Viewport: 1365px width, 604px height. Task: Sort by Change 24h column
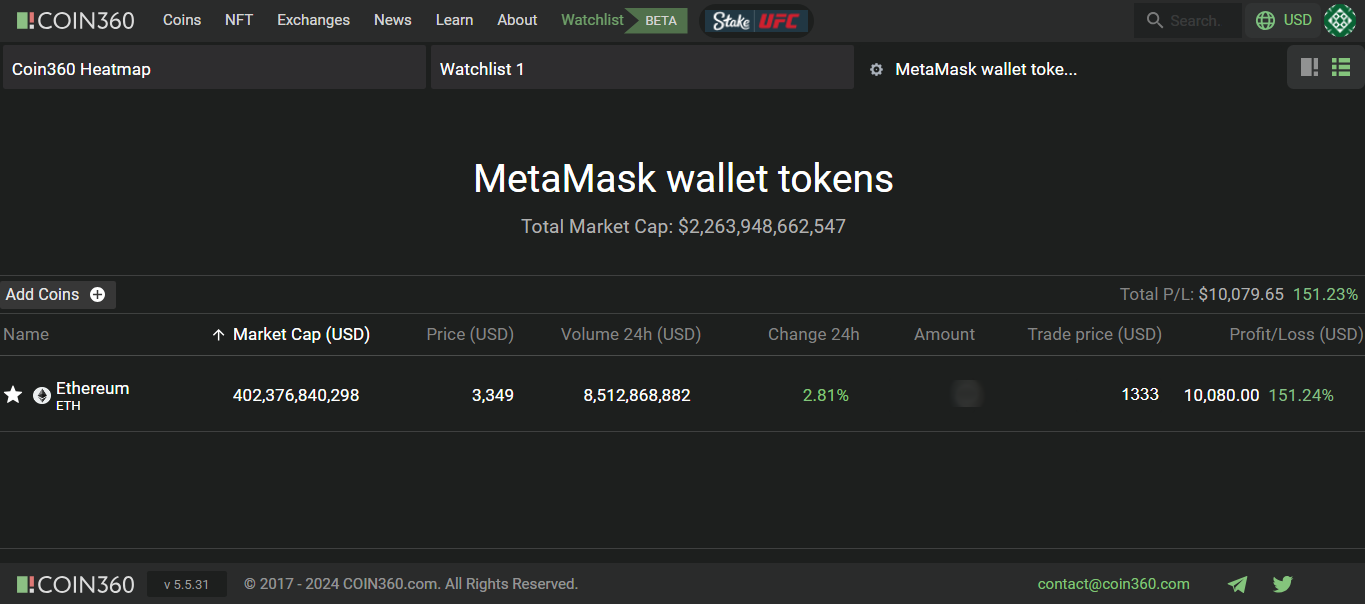tap(814, 334)
